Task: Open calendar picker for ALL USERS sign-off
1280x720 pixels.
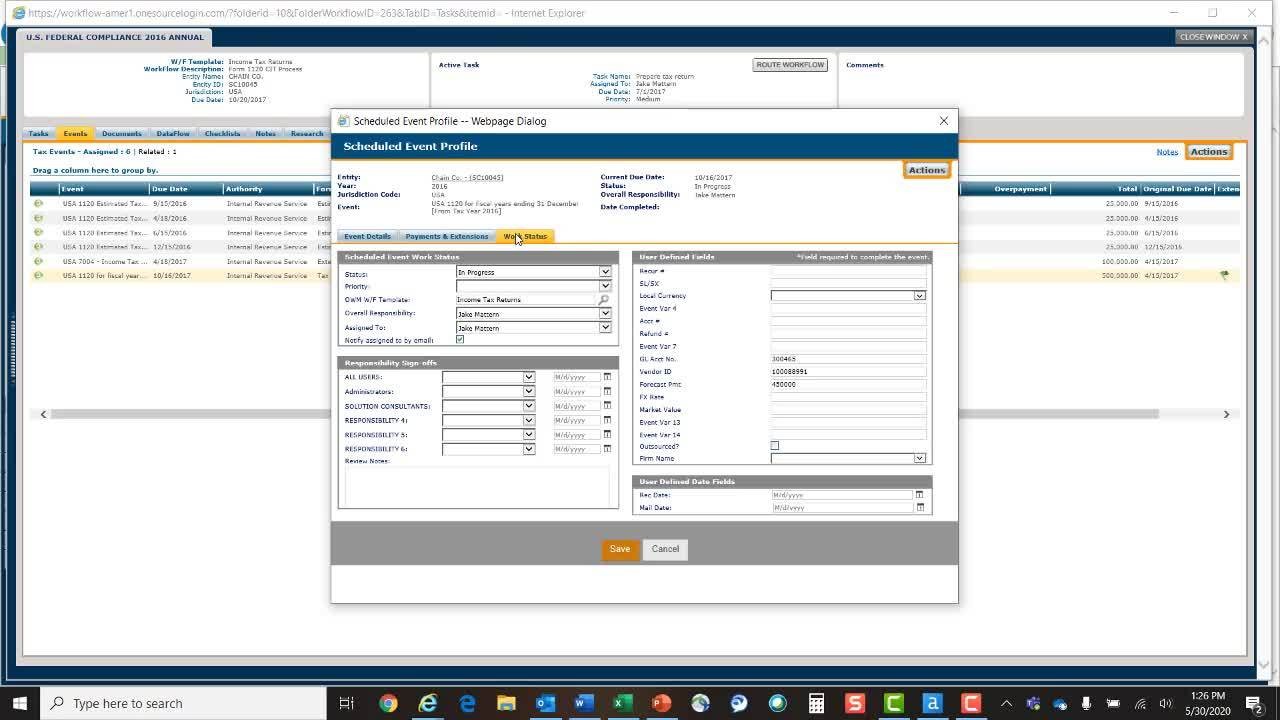Action: point(607,377)
